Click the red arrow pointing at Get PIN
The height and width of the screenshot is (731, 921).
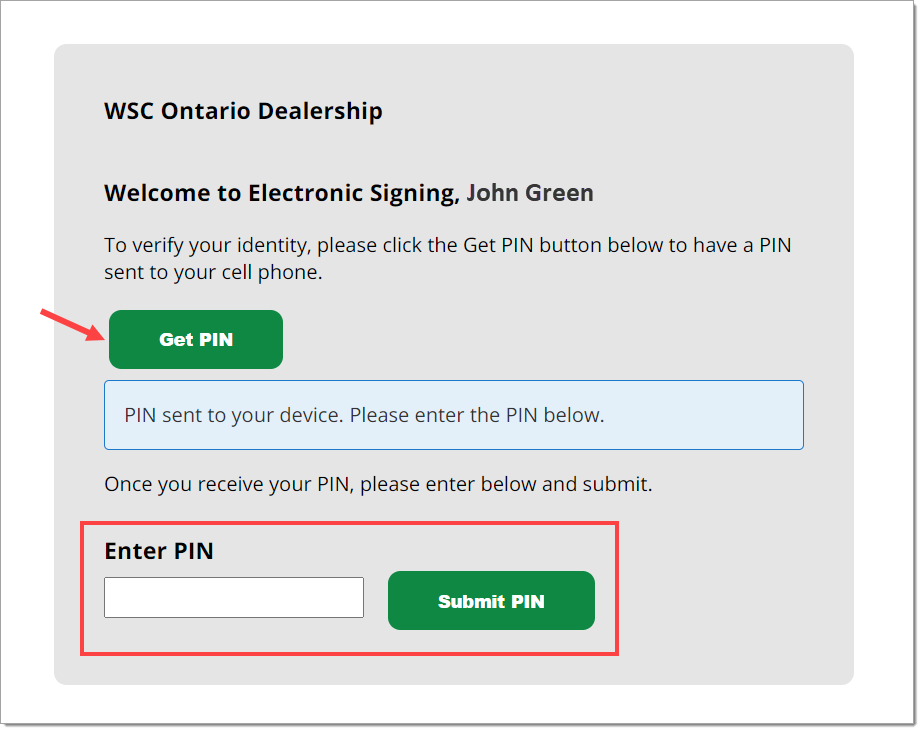coord(72,324)
